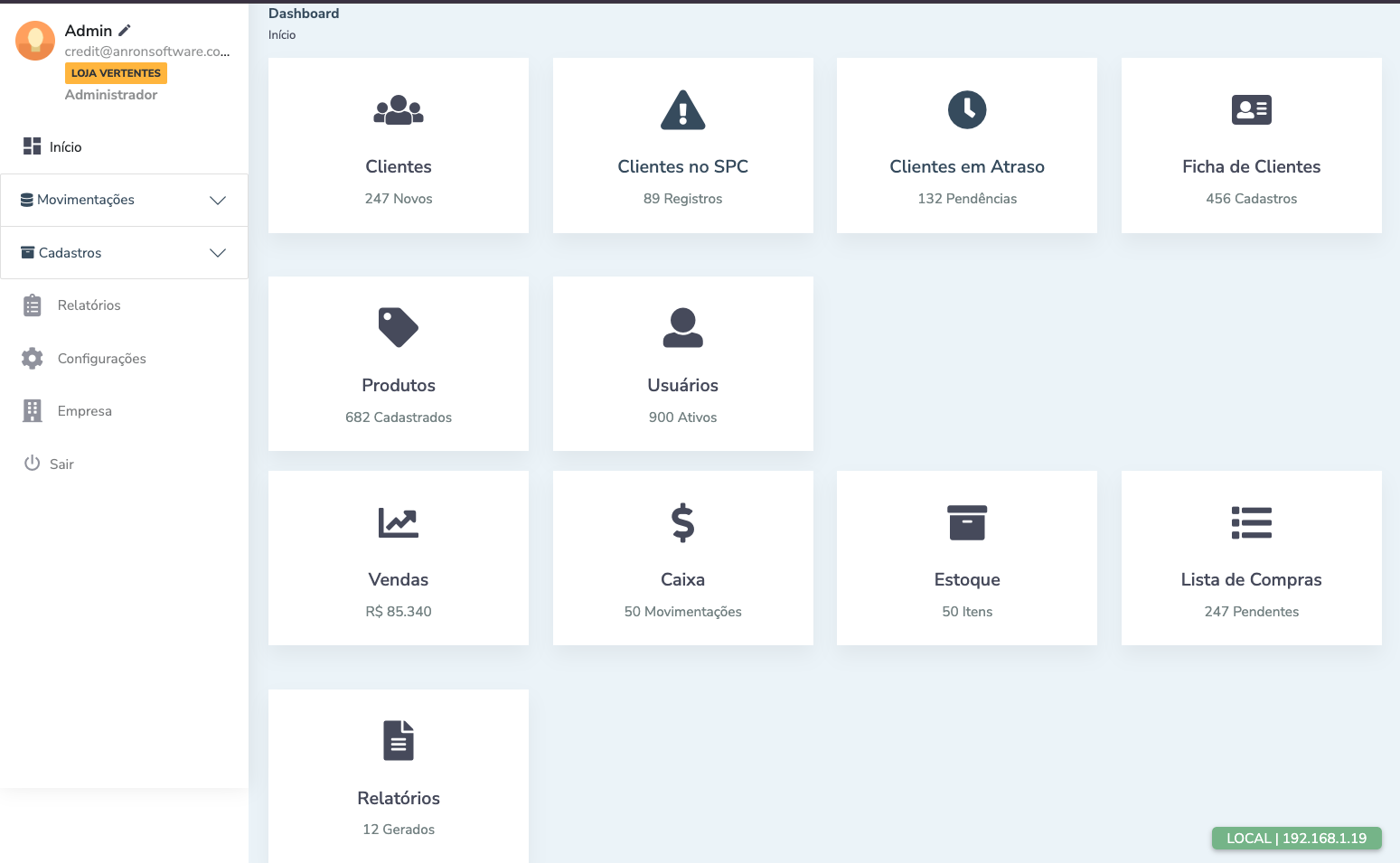1400x863 pixels.
Task: Click the ID card icon for Ficha de Clientes
Action: 1251,110
